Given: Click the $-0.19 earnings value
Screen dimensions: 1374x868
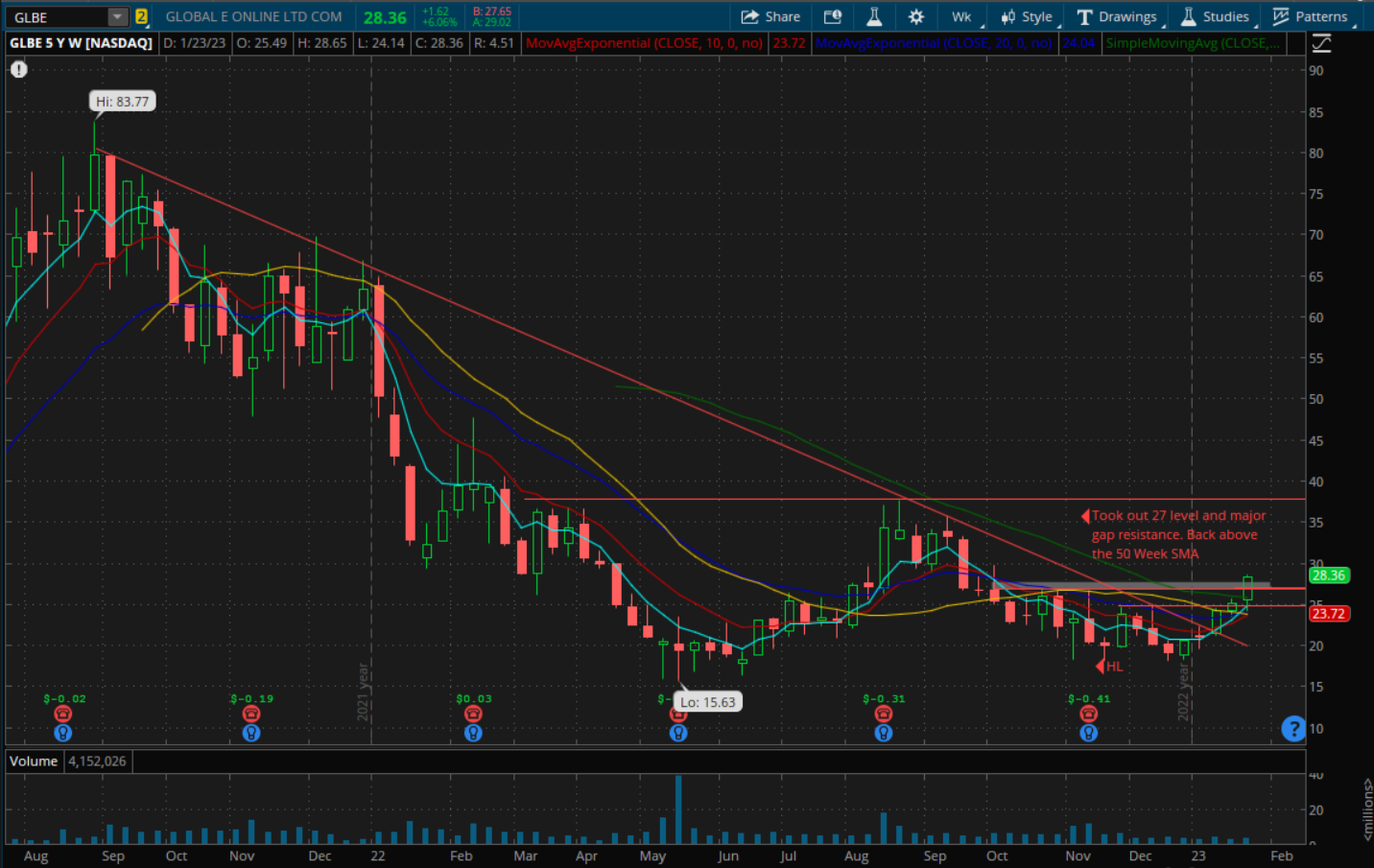Looking at the screenshot, I should (x=251, y=698).
